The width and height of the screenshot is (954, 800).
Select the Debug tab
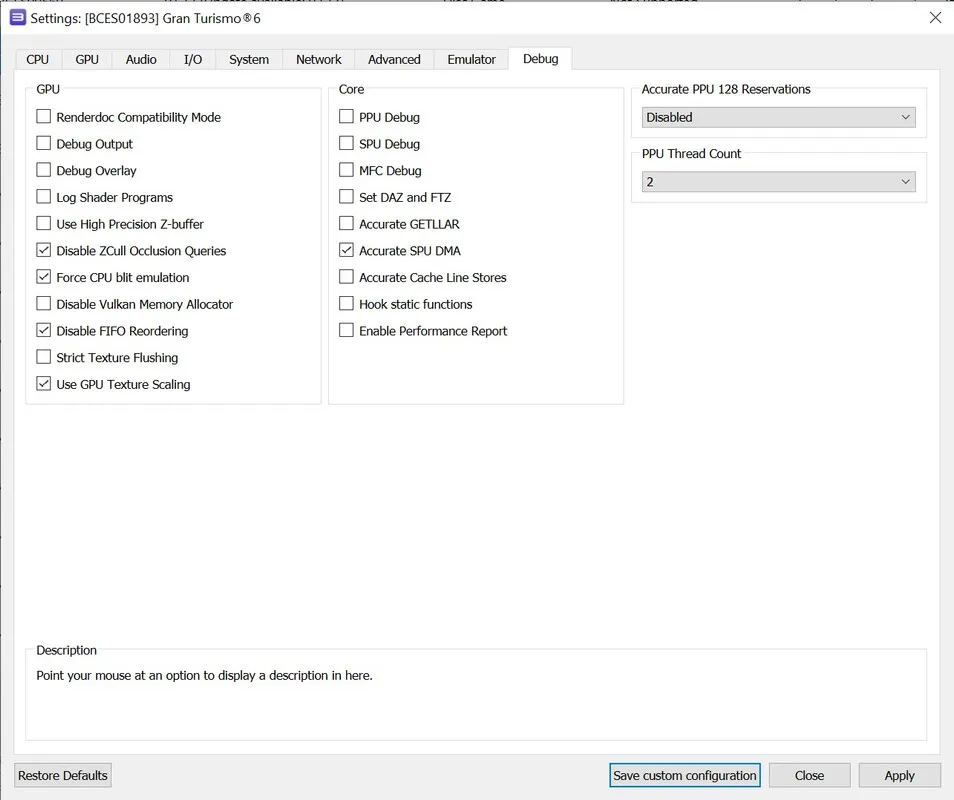tap(540, 58)
